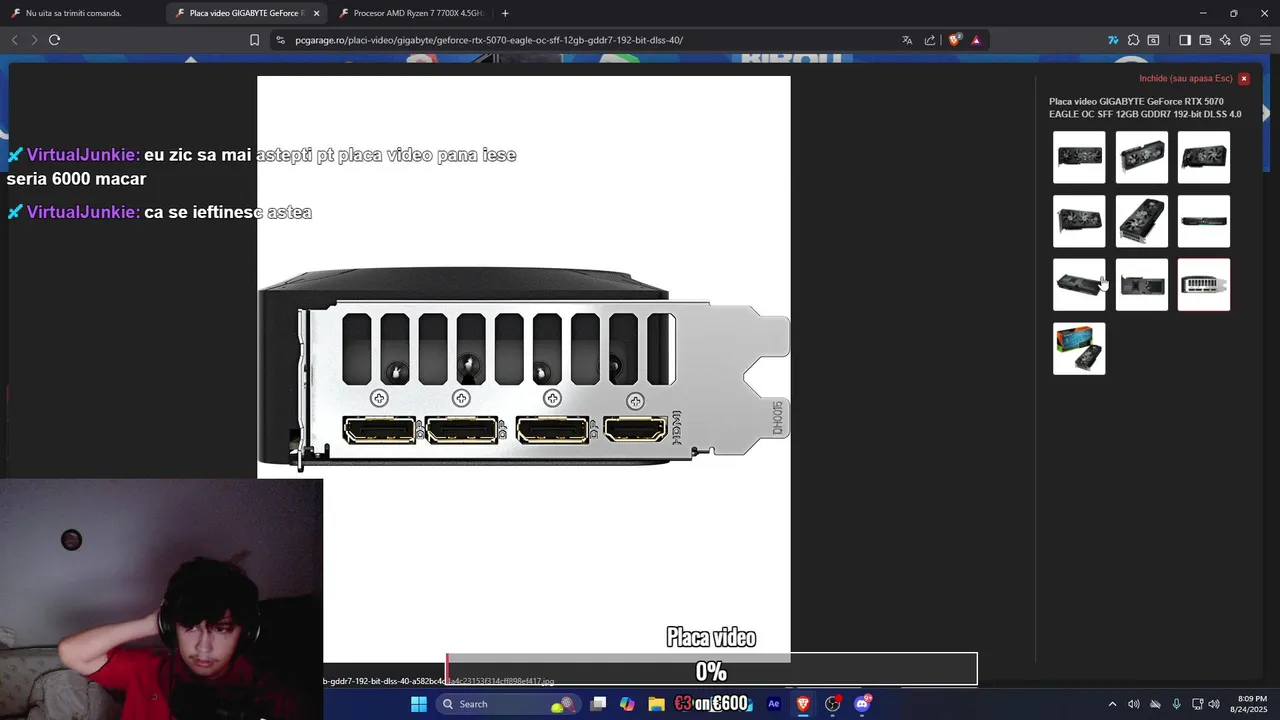This screenshot has width=1280, height=720.
Task: Open Discord from taskbar
Action: coord(862,704)
